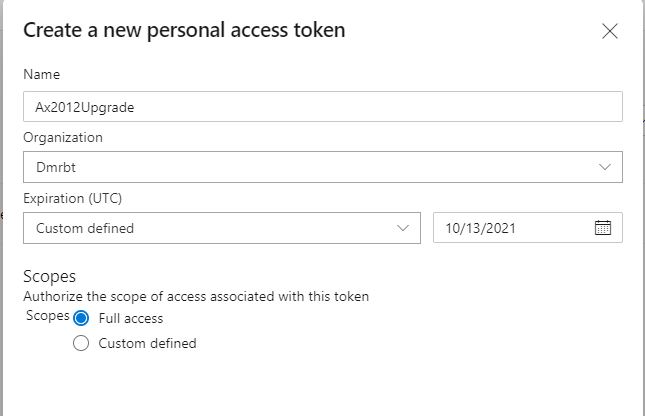Click the large Scopes section heading

click(49, 276)
